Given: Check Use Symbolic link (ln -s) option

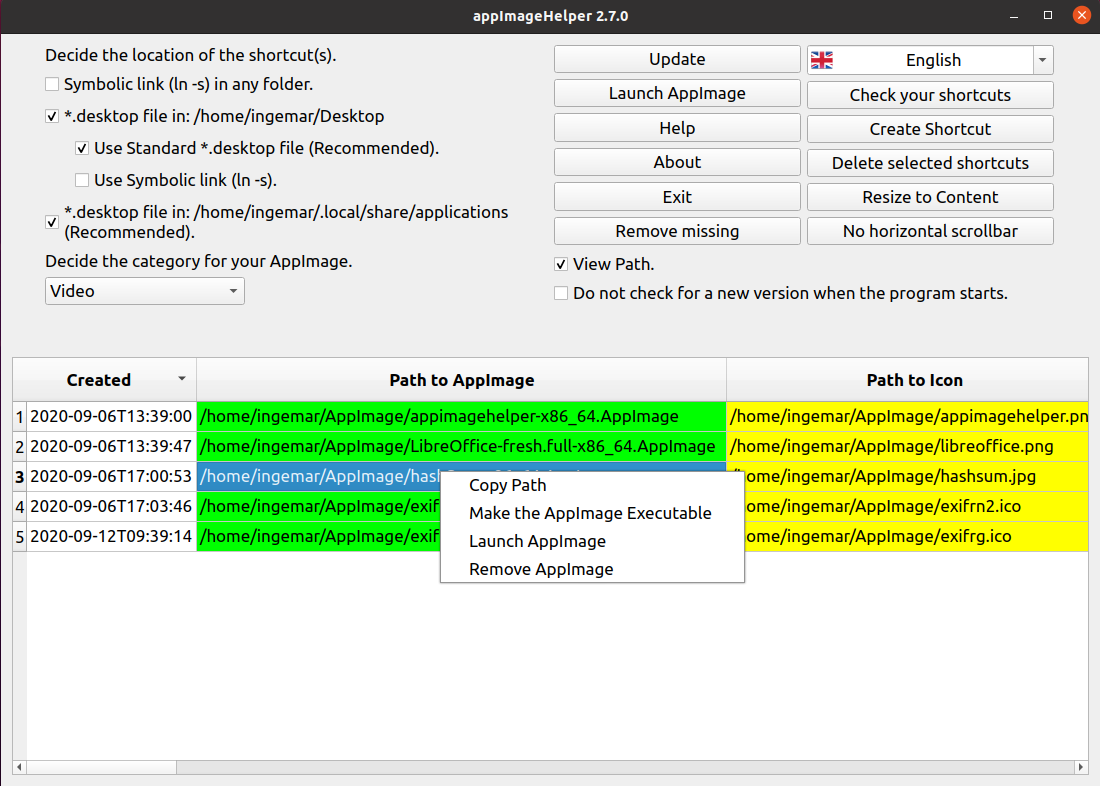Looking at the screenshot, I should pos(82,180).
